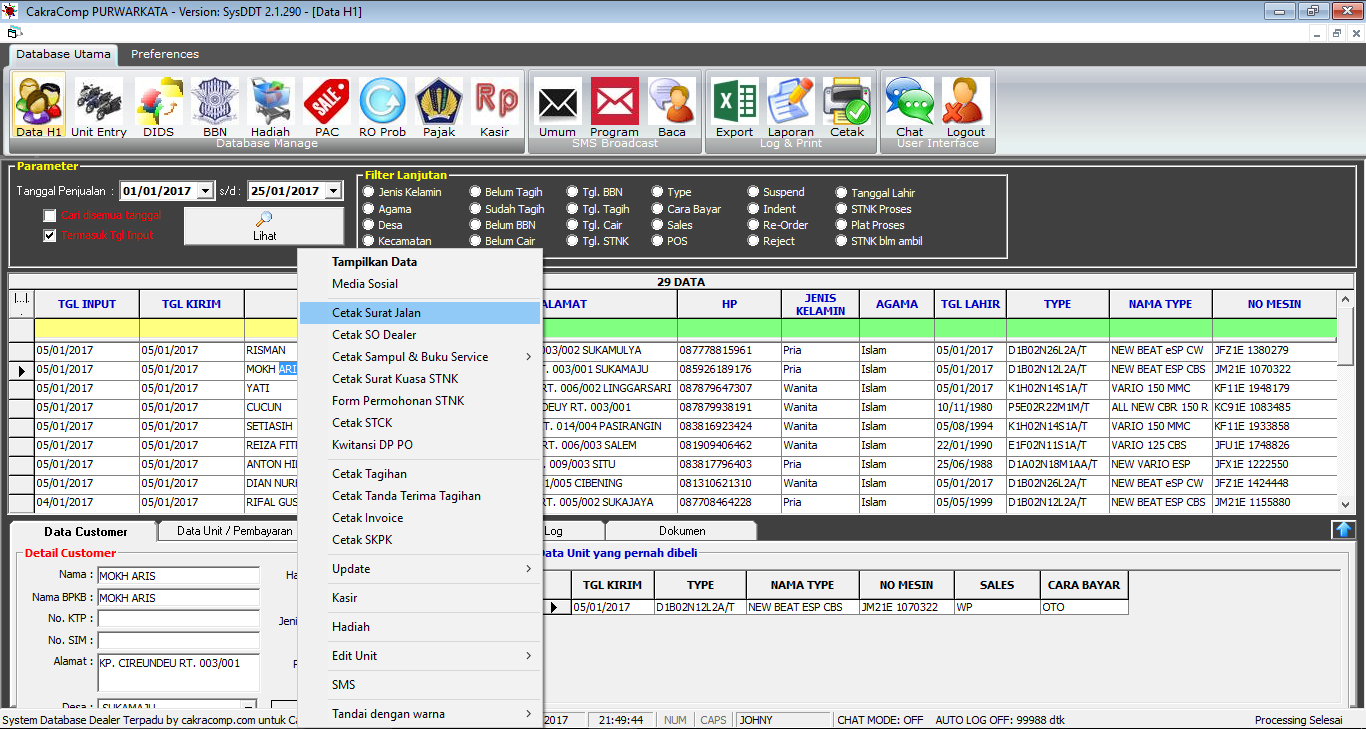Open the start date dropdown 01/01/2017
The height and width of the screenshot is (729, 1366).
205,191
